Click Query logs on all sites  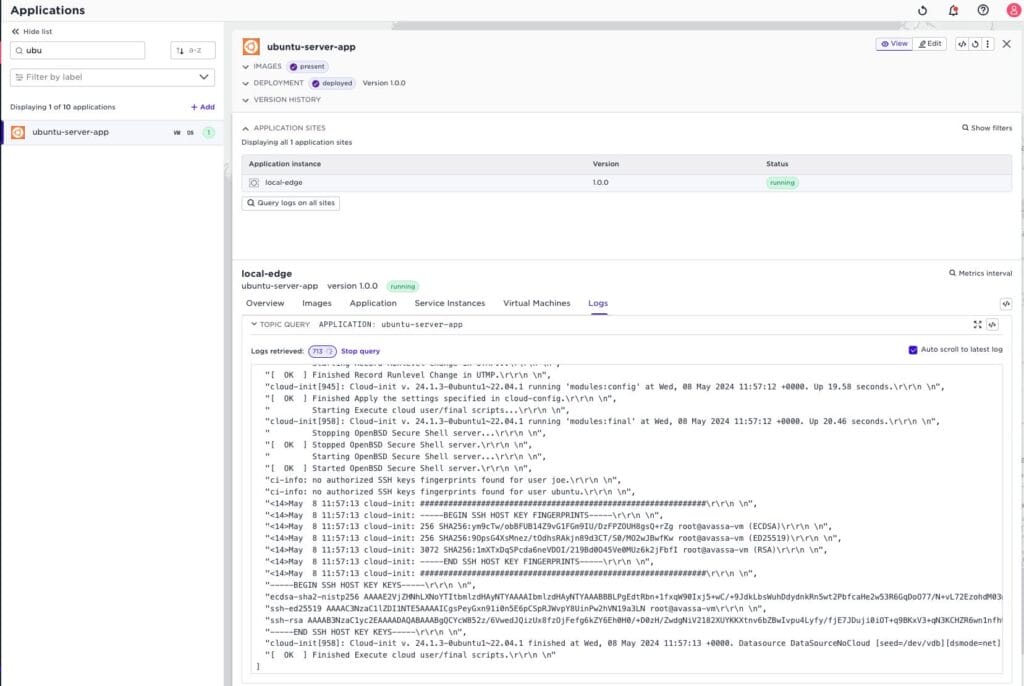point(291,203)
